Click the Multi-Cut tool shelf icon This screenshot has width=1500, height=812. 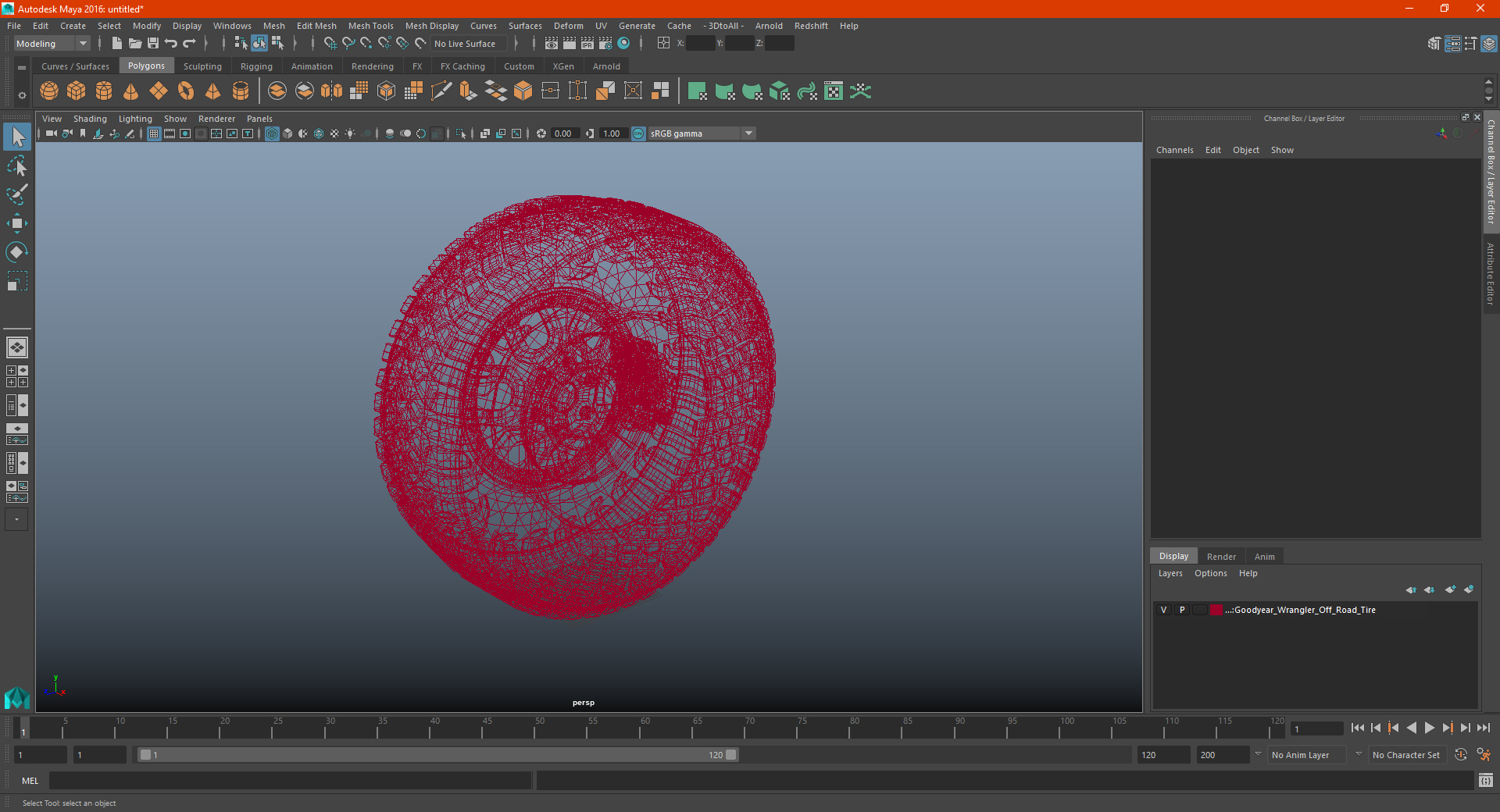point(441,91)
